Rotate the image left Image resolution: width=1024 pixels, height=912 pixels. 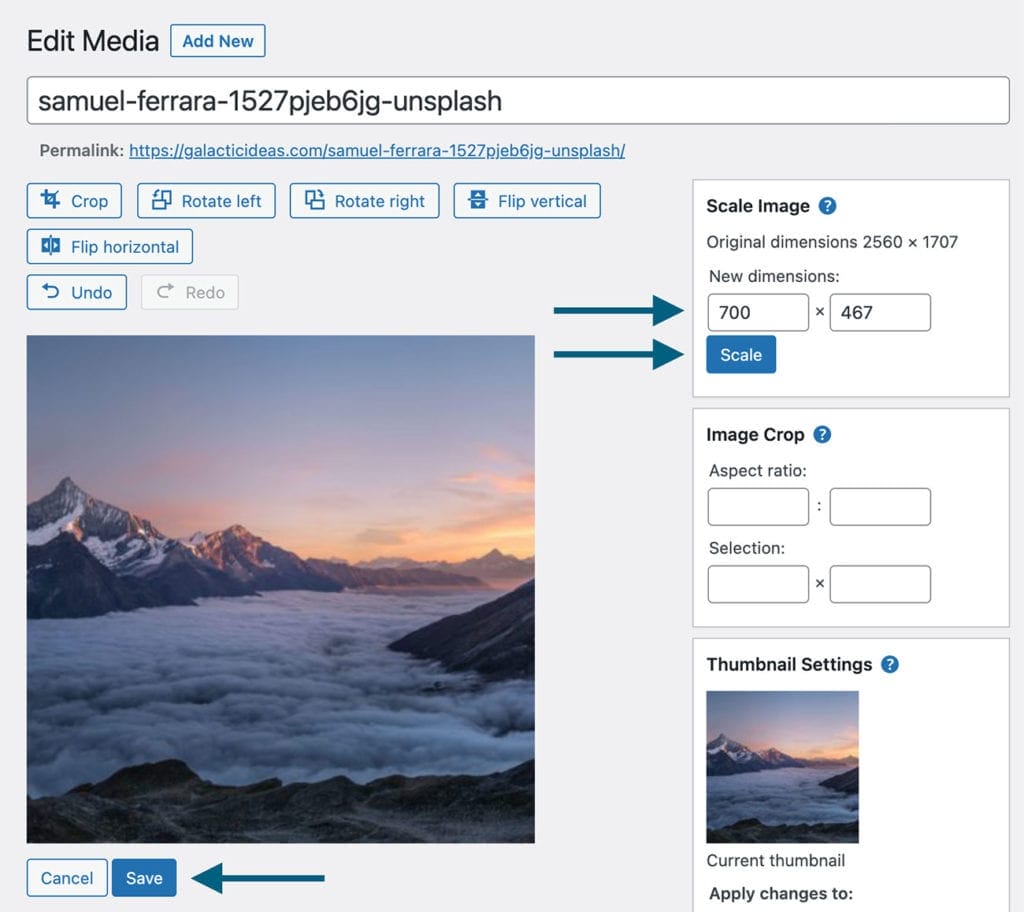coord(206,200)
